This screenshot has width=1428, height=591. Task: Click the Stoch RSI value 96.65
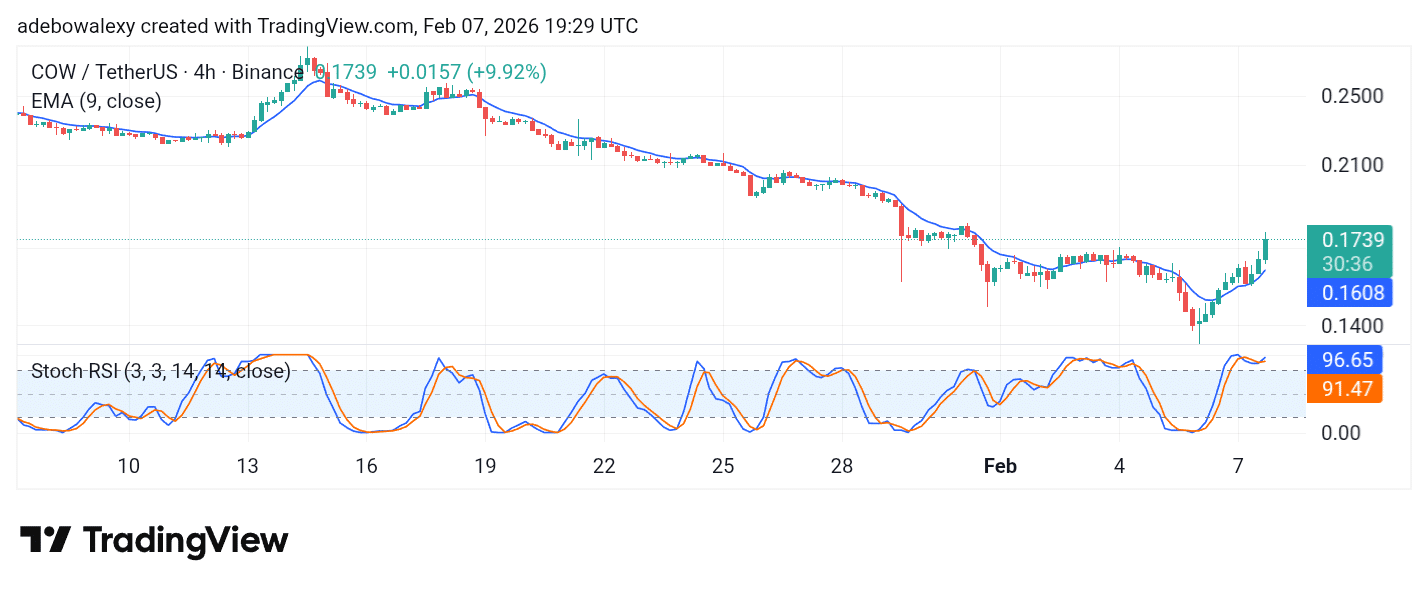tap(1346, 360)
